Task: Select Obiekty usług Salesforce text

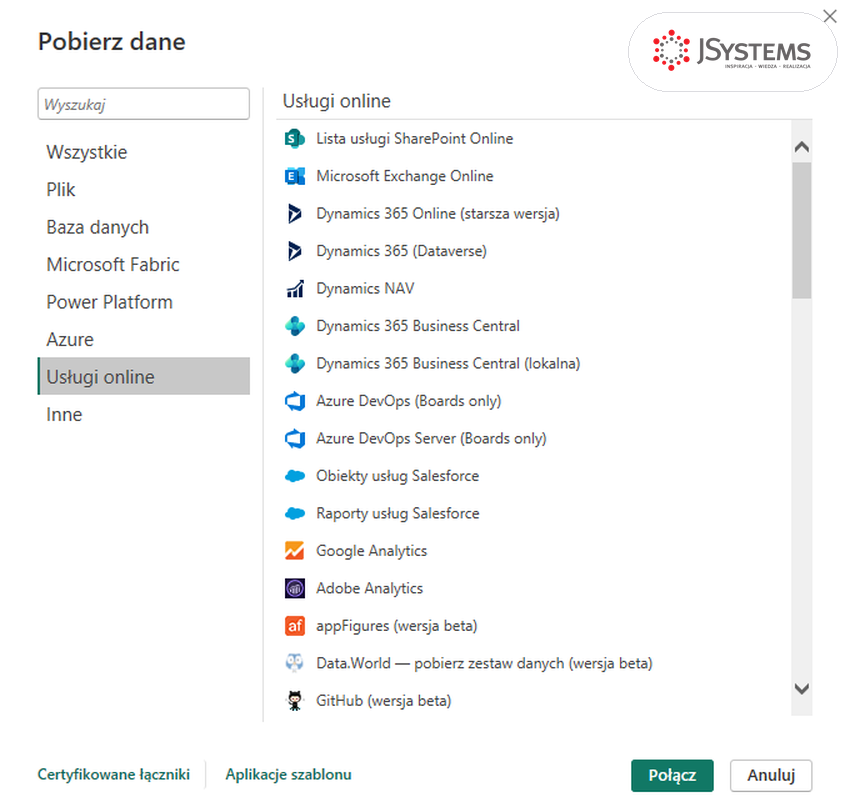Action: tap(397, 476)
